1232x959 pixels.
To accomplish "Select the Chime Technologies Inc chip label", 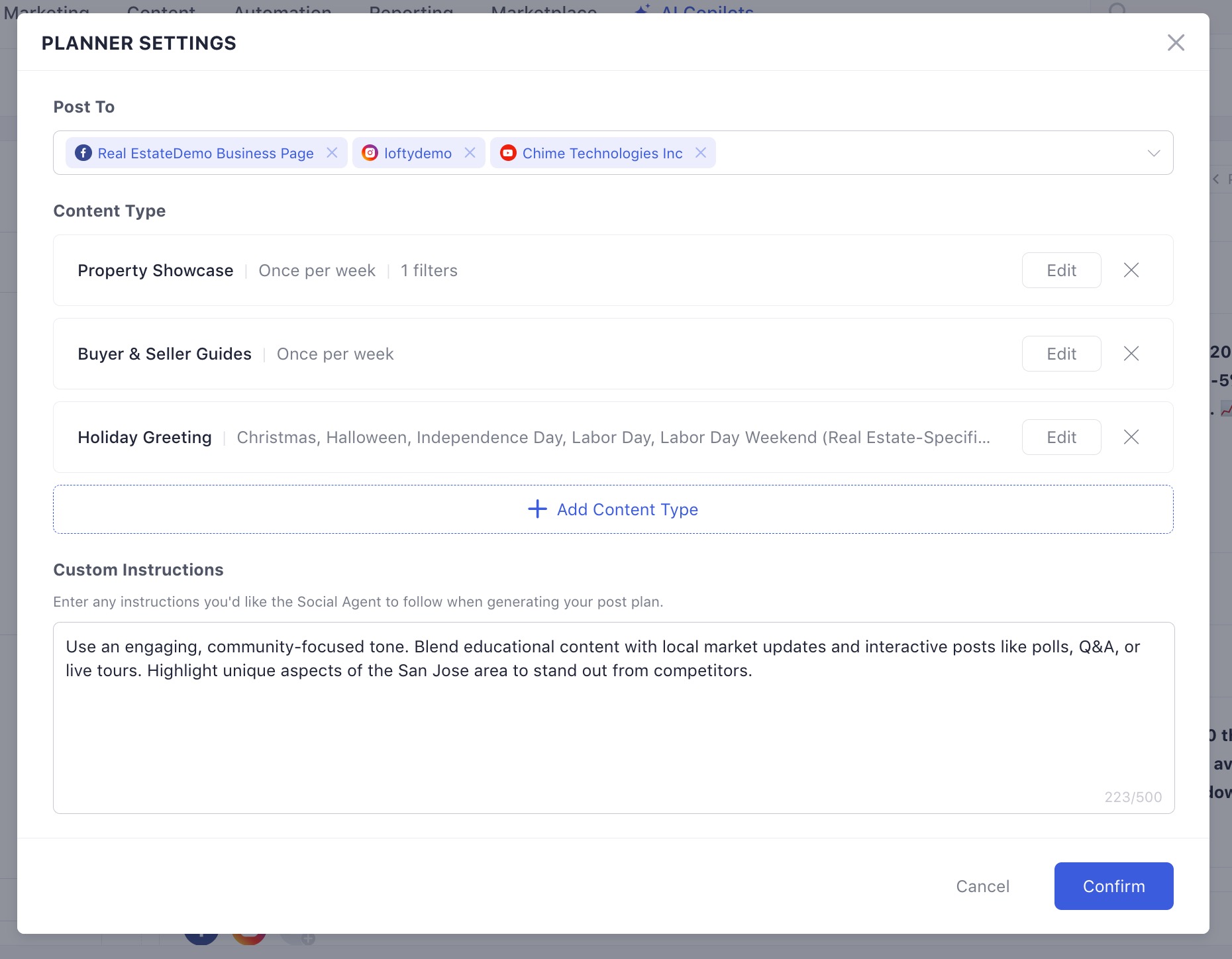I will point(602,153).
